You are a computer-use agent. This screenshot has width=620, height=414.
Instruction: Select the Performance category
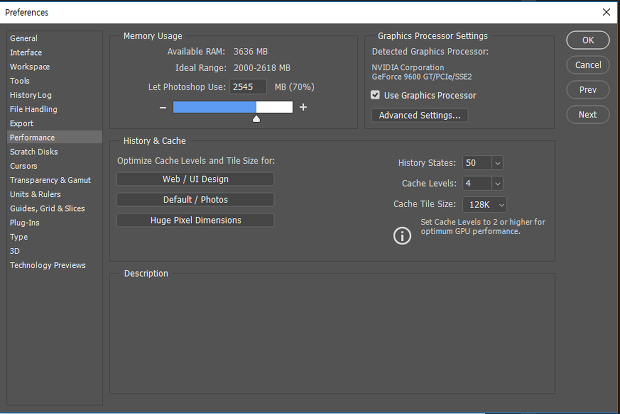click(55, 137)
